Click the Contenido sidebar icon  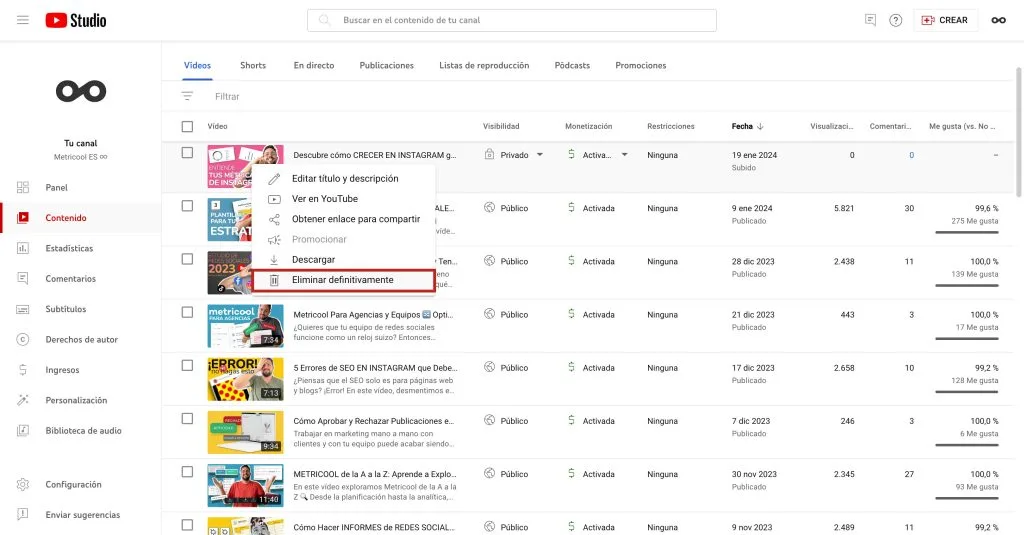(x=23, y=218)
